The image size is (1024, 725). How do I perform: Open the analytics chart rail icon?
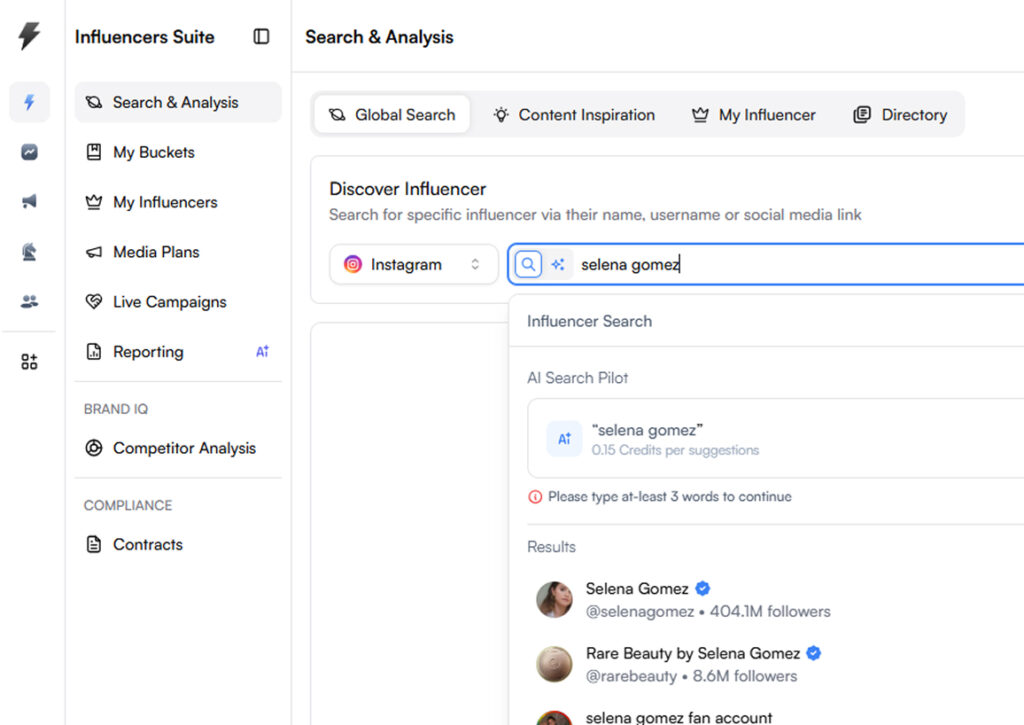pyautogui.click(x=29, y=152)
